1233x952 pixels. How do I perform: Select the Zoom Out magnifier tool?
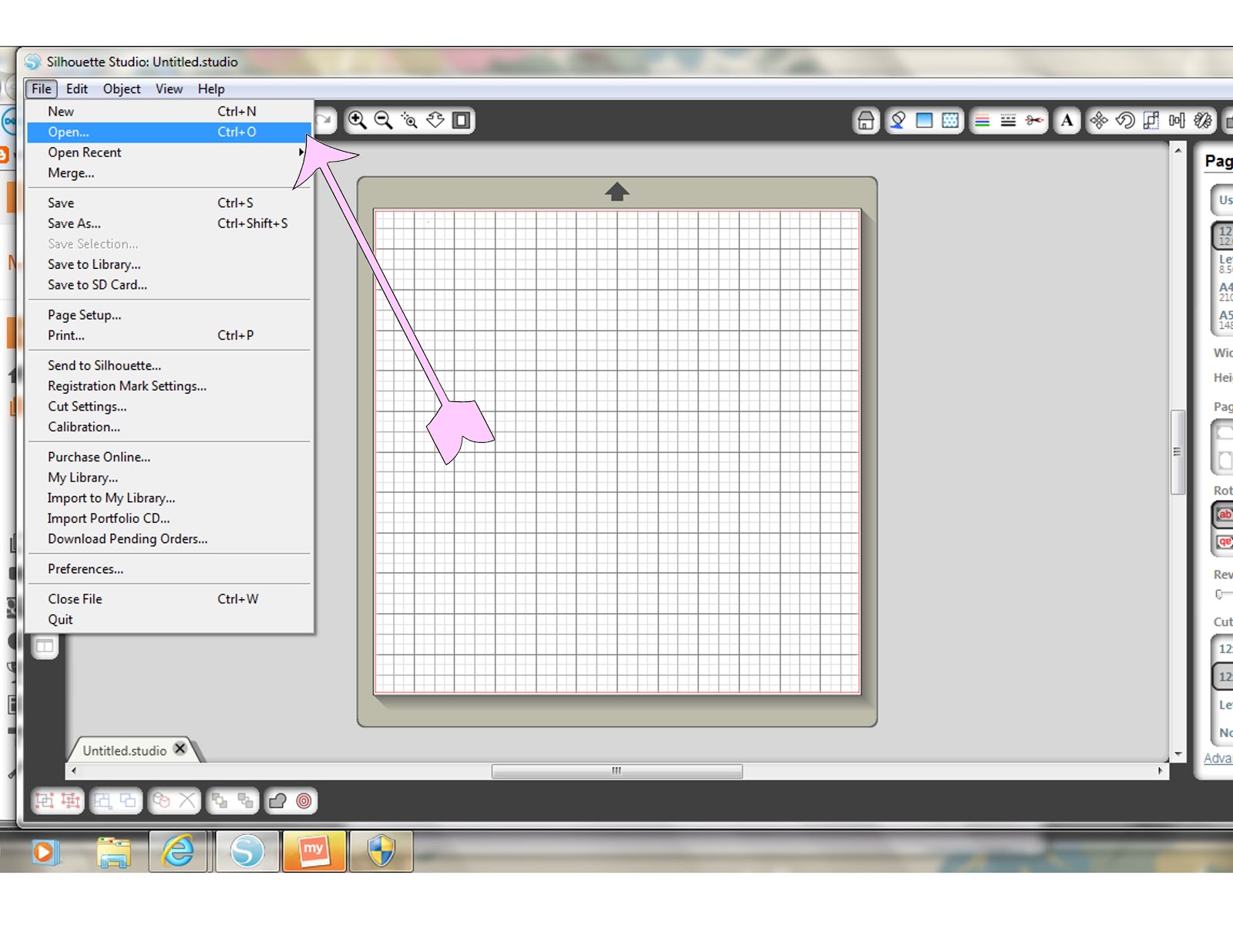pos(383,121)
